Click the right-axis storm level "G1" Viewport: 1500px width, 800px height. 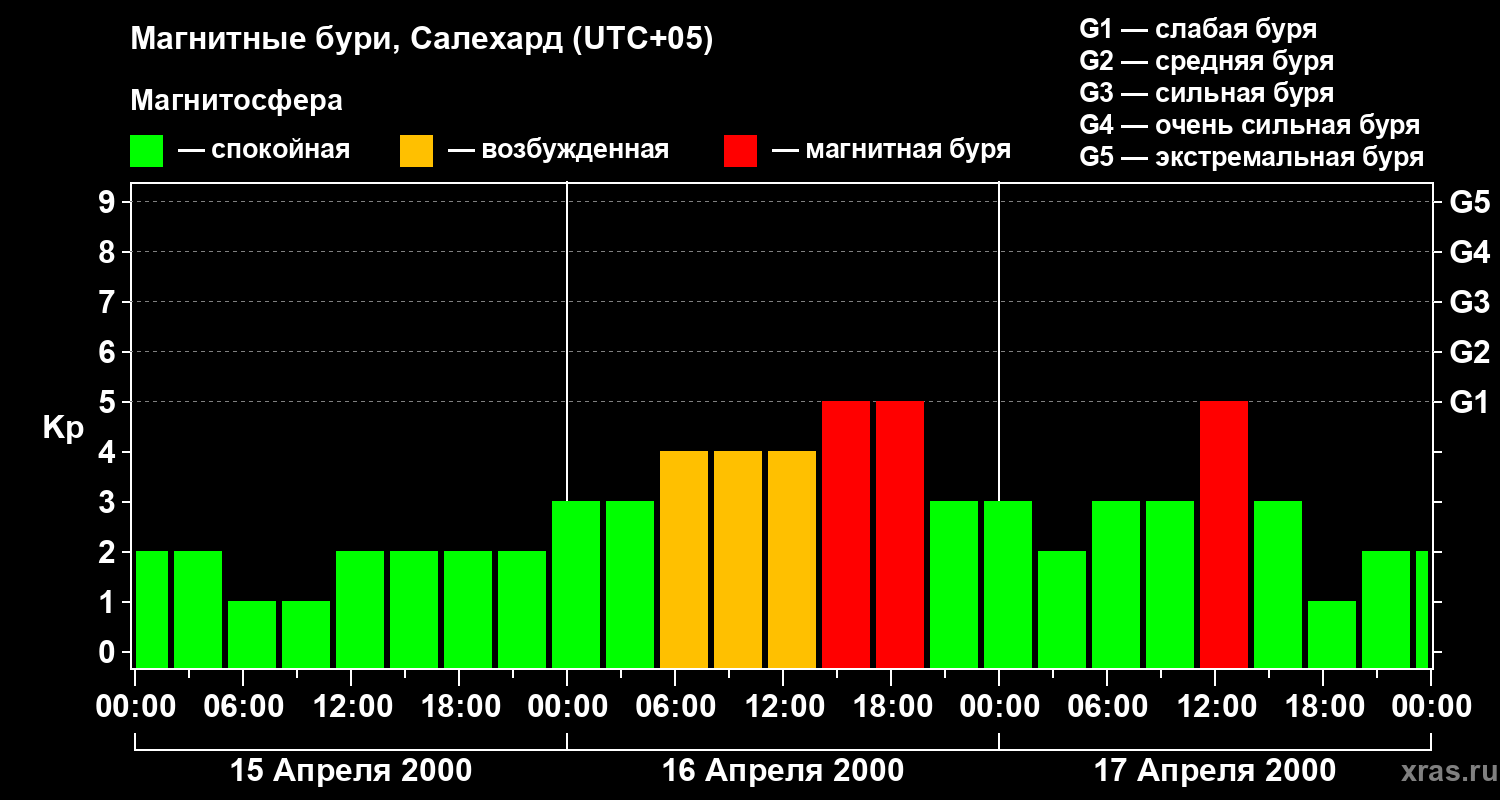[x=1469, y=402]
